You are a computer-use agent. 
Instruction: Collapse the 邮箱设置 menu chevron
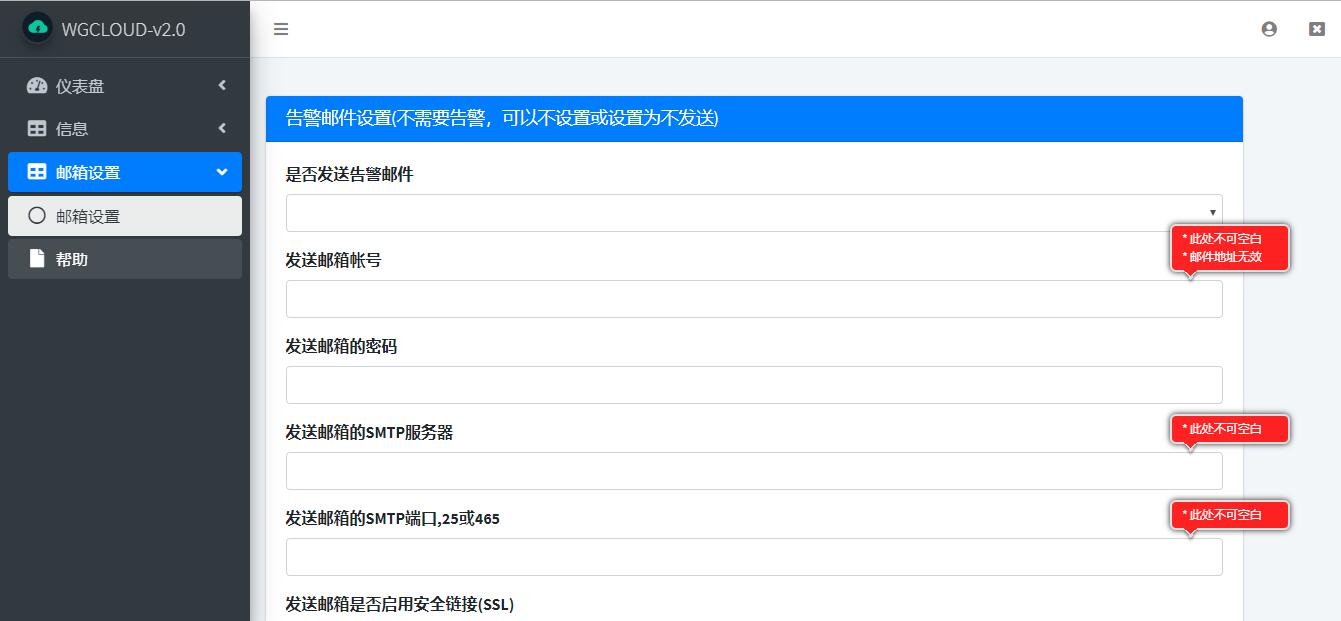pos(222,172)
